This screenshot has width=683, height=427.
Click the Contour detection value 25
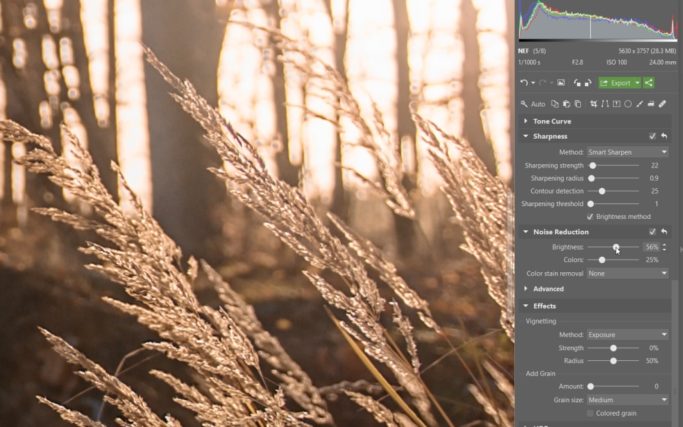point(654,191)
